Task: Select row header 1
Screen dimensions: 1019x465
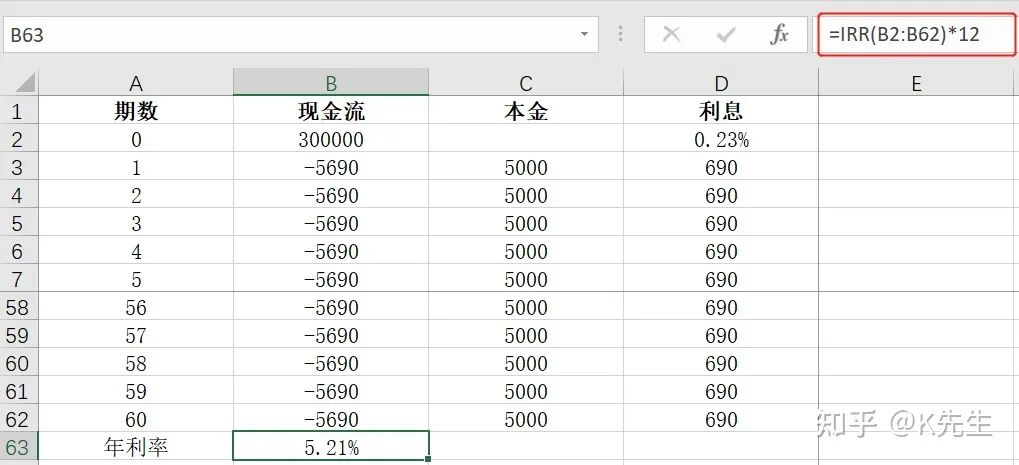Action: [x=19, y=111]
